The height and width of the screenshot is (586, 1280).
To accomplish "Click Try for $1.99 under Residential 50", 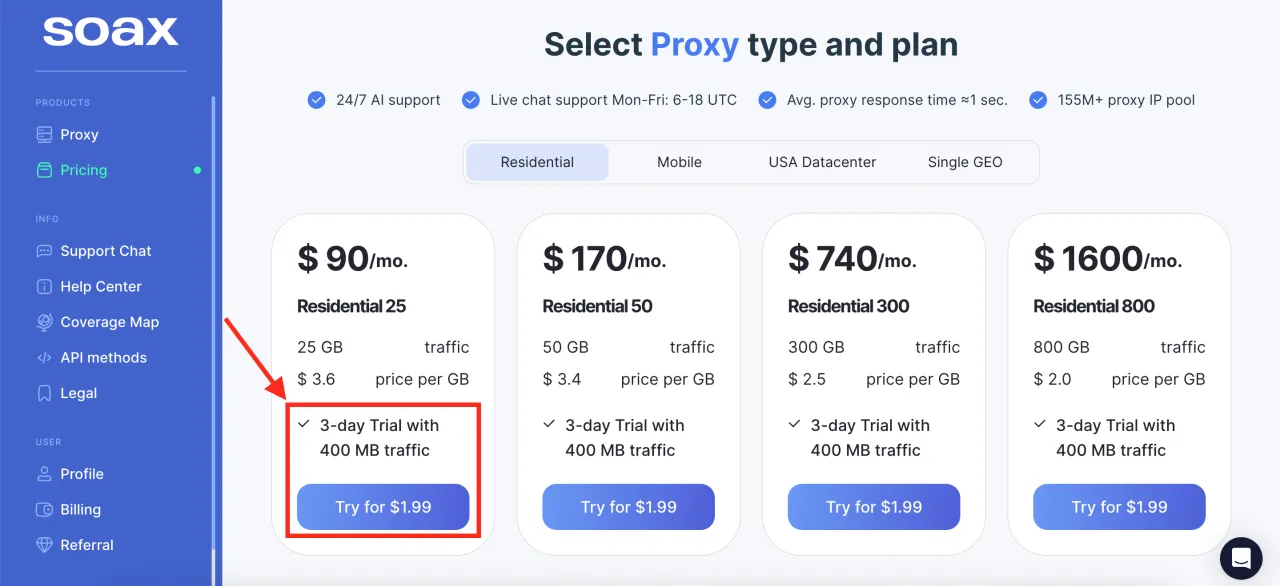I will point(628,507).
